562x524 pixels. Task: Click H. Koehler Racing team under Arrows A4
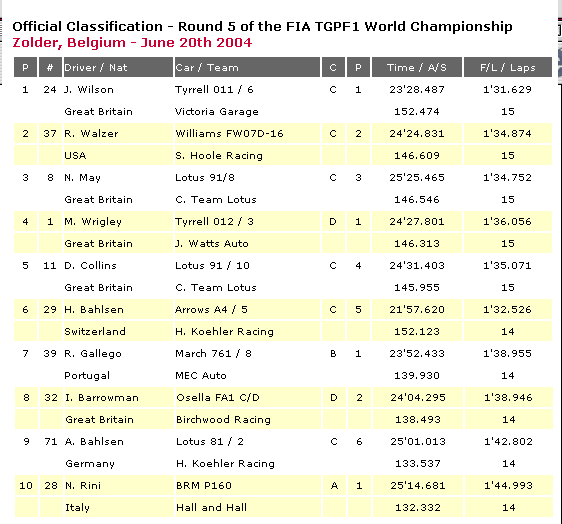tap(224, 332)
